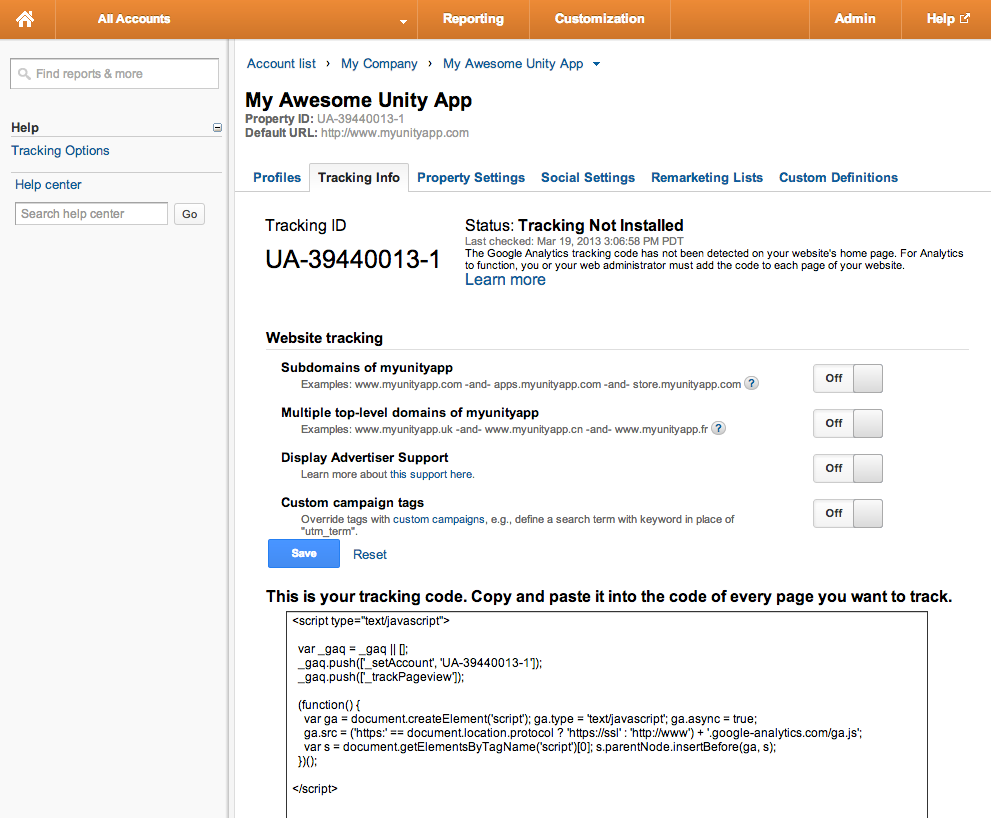The width and height of the screenshot is (991, 818).
Task: Open the All Accounts dropdown arrow
Action: (x=403, y=21)
